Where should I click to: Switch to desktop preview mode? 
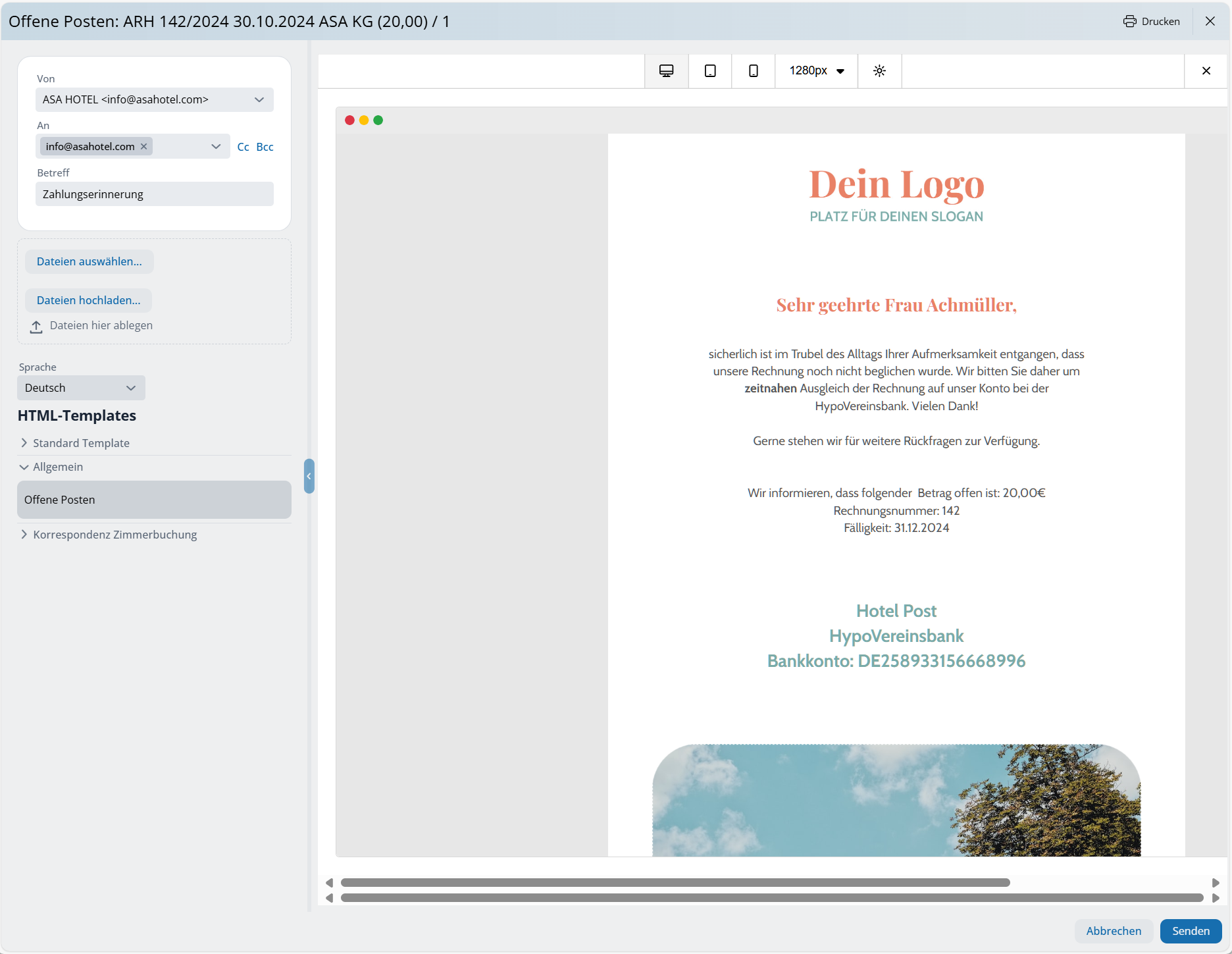coord(666,71)
